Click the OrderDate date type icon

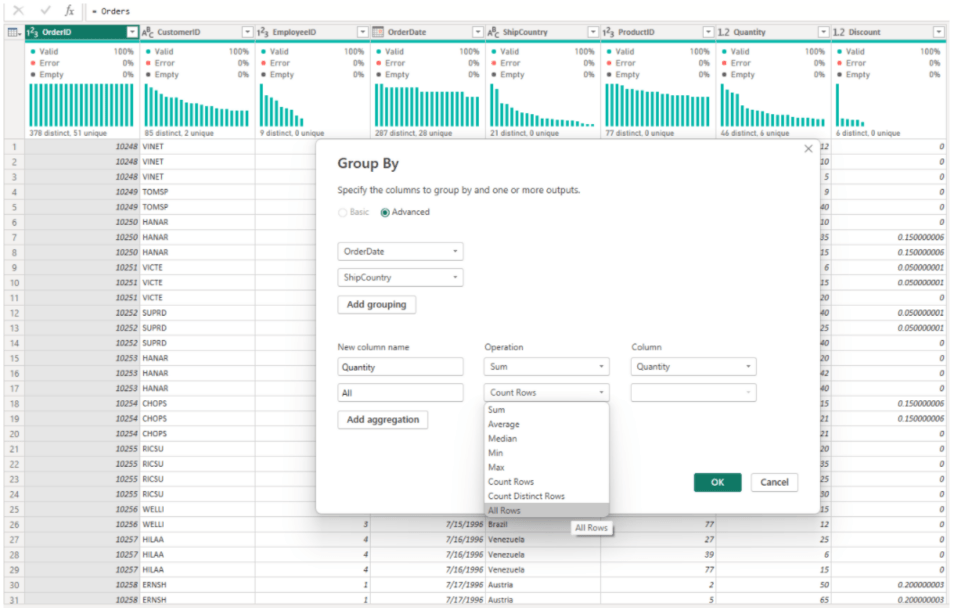coord(378,32)
